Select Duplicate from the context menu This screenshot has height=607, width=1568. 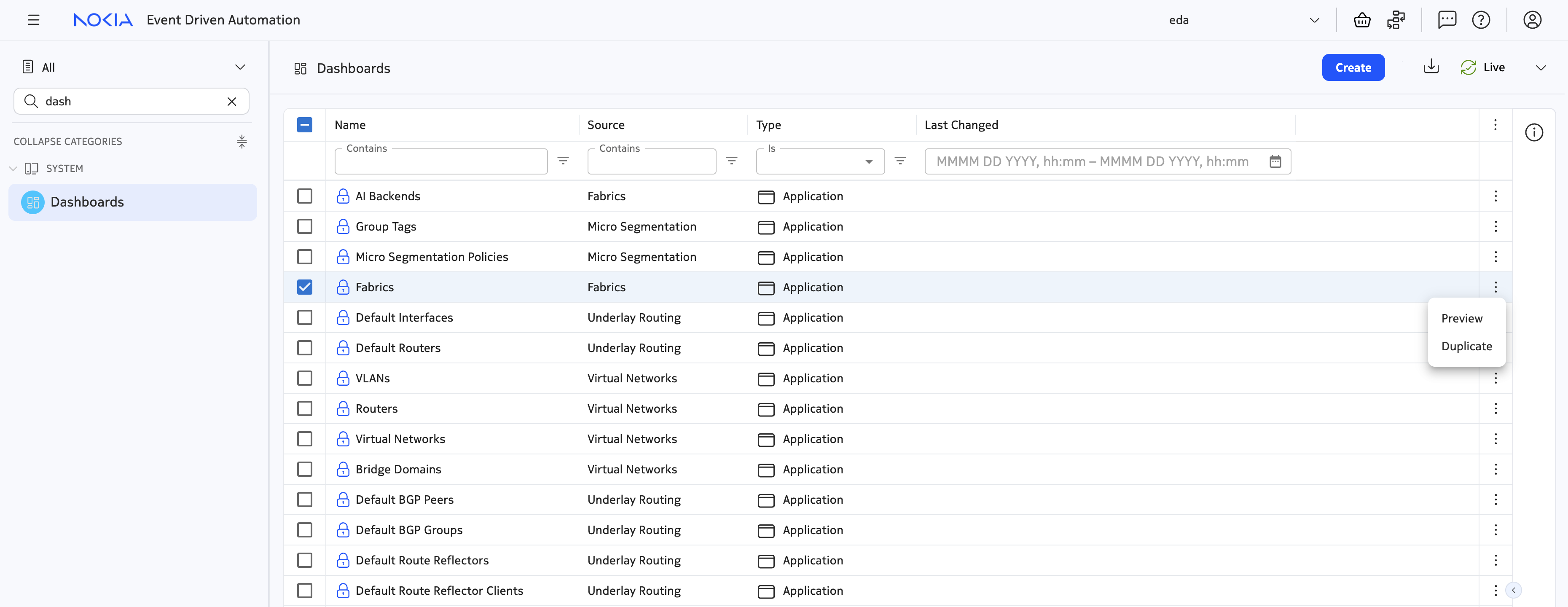[x=1466, y=346]
